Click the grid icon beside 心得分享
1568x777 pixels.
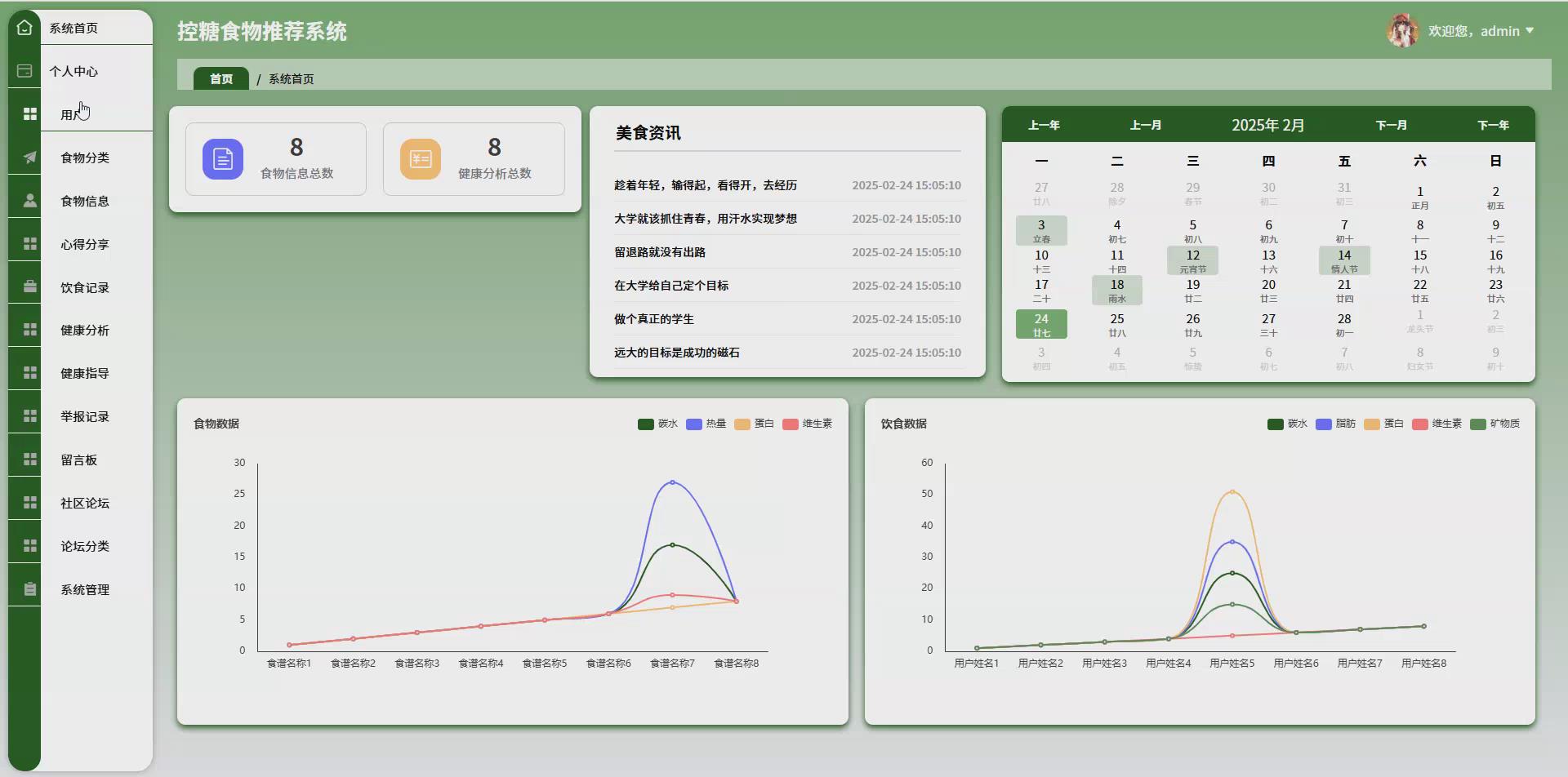(30, 244)
